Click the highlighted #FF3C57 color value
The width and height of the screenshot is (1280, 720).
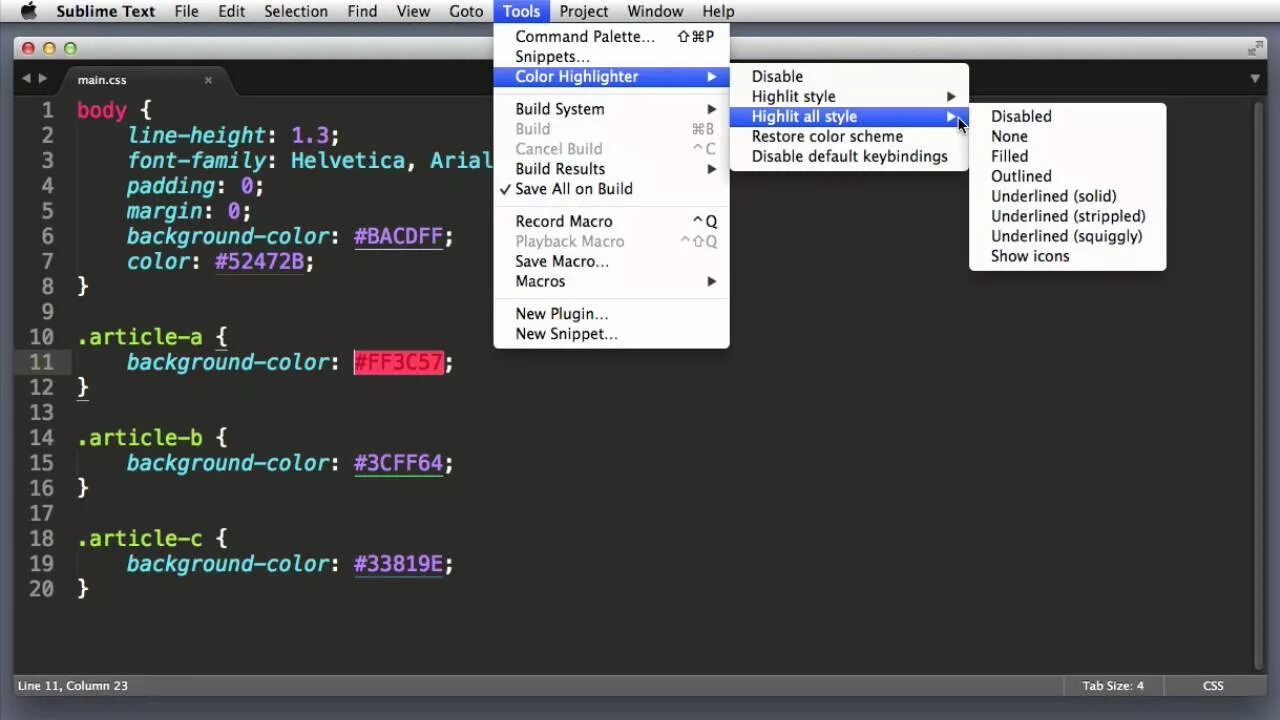[x=399, y=362]
